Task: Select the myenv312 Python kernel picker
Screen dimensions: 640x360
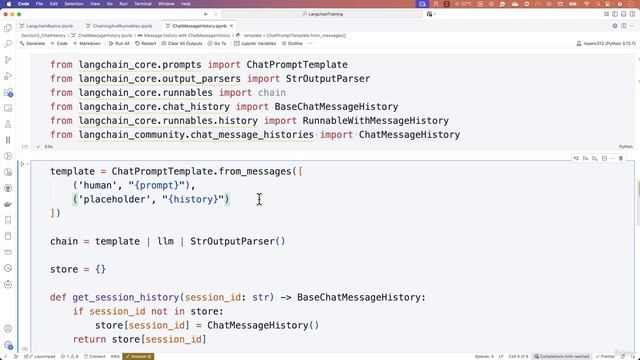Action: tap(606, 43)
